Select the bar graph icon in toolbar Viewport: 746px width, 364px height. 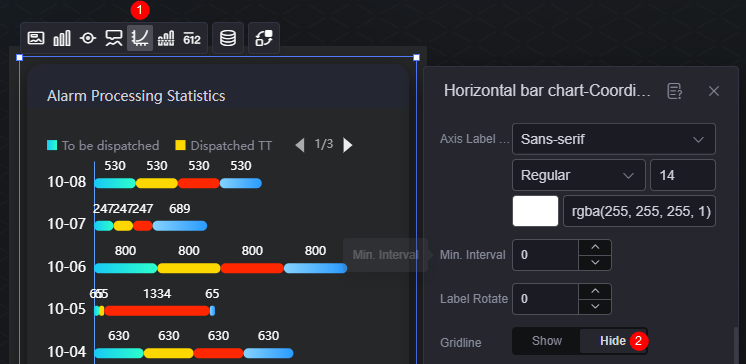pos(62,38)
